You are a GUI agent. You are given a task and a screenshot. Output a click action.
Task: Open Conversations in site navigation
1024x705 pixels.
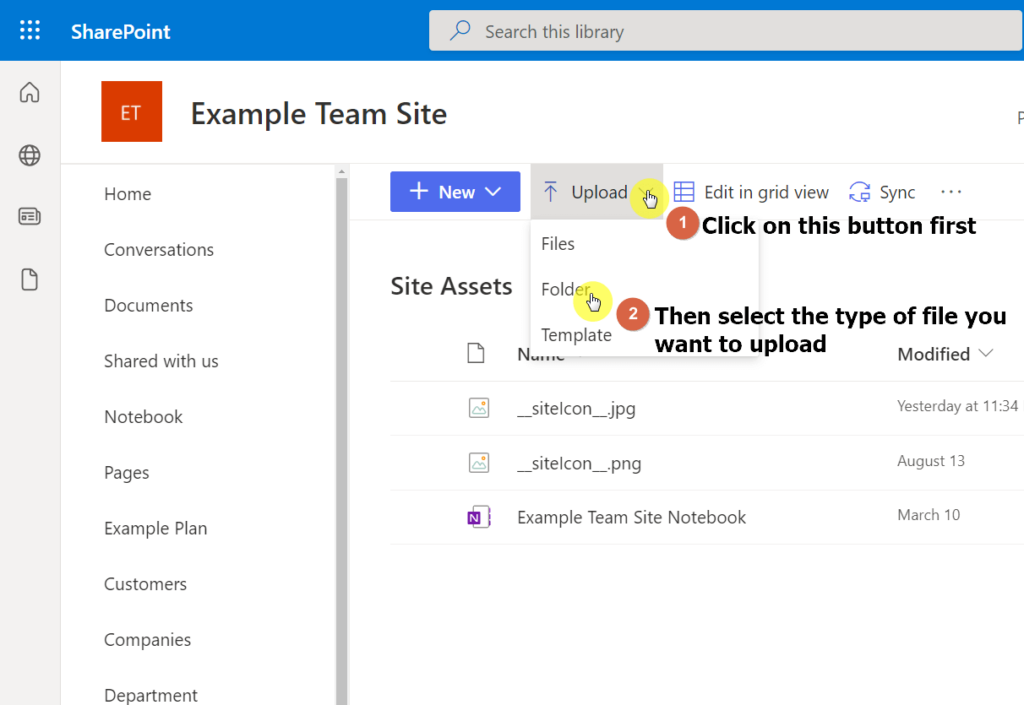click(x=159, y=249)
